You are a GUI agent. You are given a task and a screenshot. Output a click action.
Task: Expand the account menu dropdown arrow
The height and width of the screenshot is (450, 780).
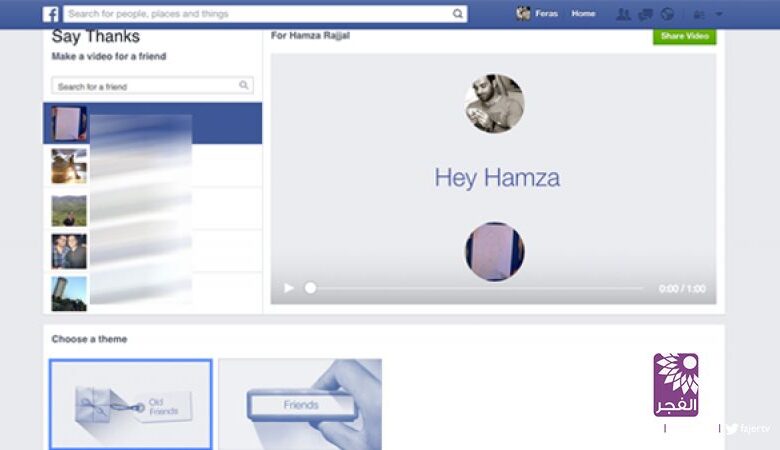[719, 14]
